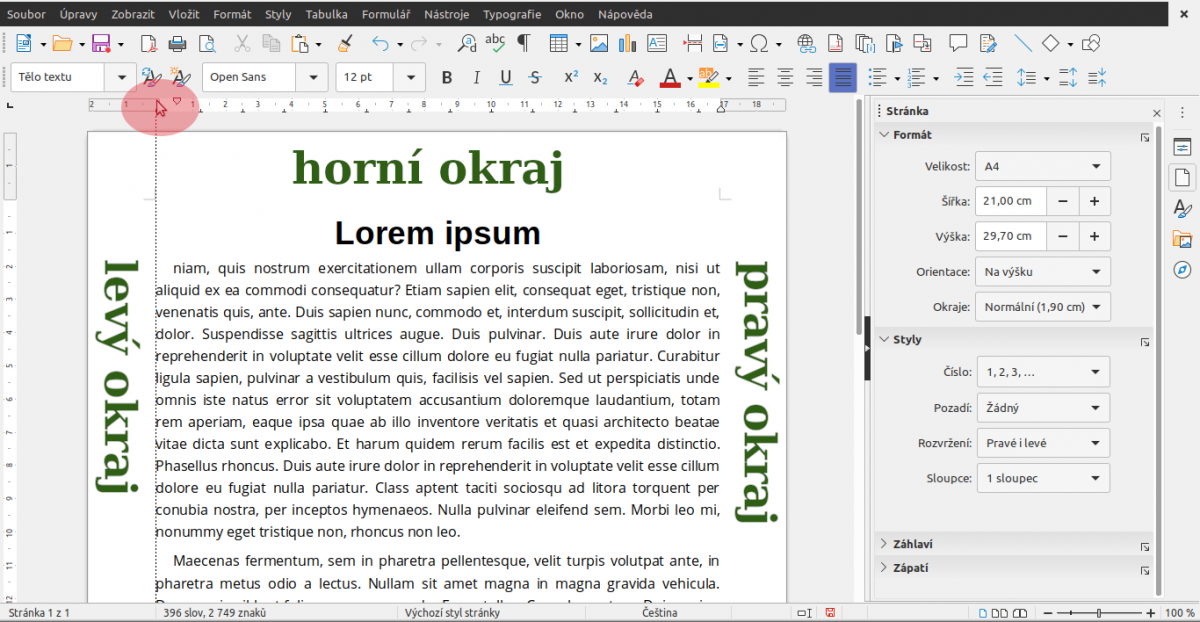Image resolution: width=1200 pixels, height=622 pixels.
Task: Open the Velikost A4 dropdown
Action: (x=1043, y=166)
